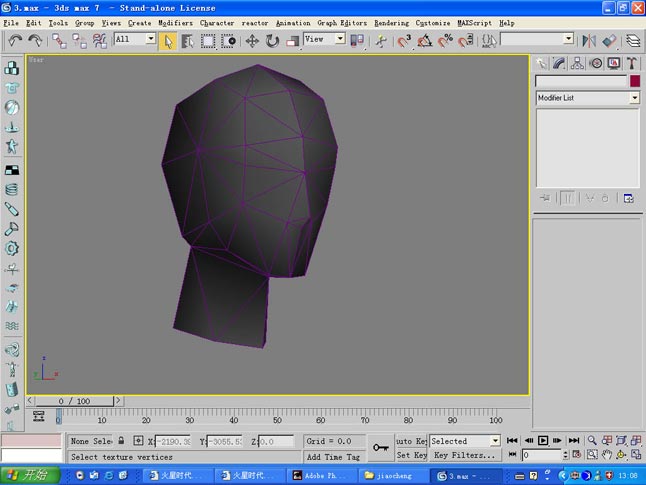Toggle Spinner Snap
The height and width of the screenshot is (485, 646).
click(465, 41)
